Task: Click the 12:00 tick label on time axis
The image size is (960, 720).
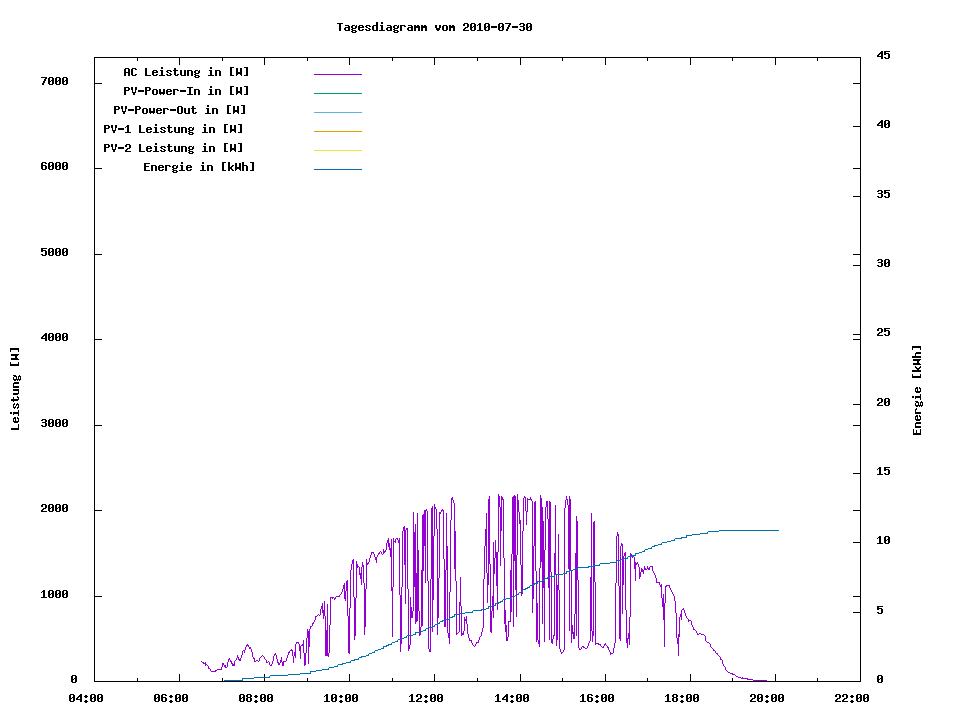Action: coord(426,698)
